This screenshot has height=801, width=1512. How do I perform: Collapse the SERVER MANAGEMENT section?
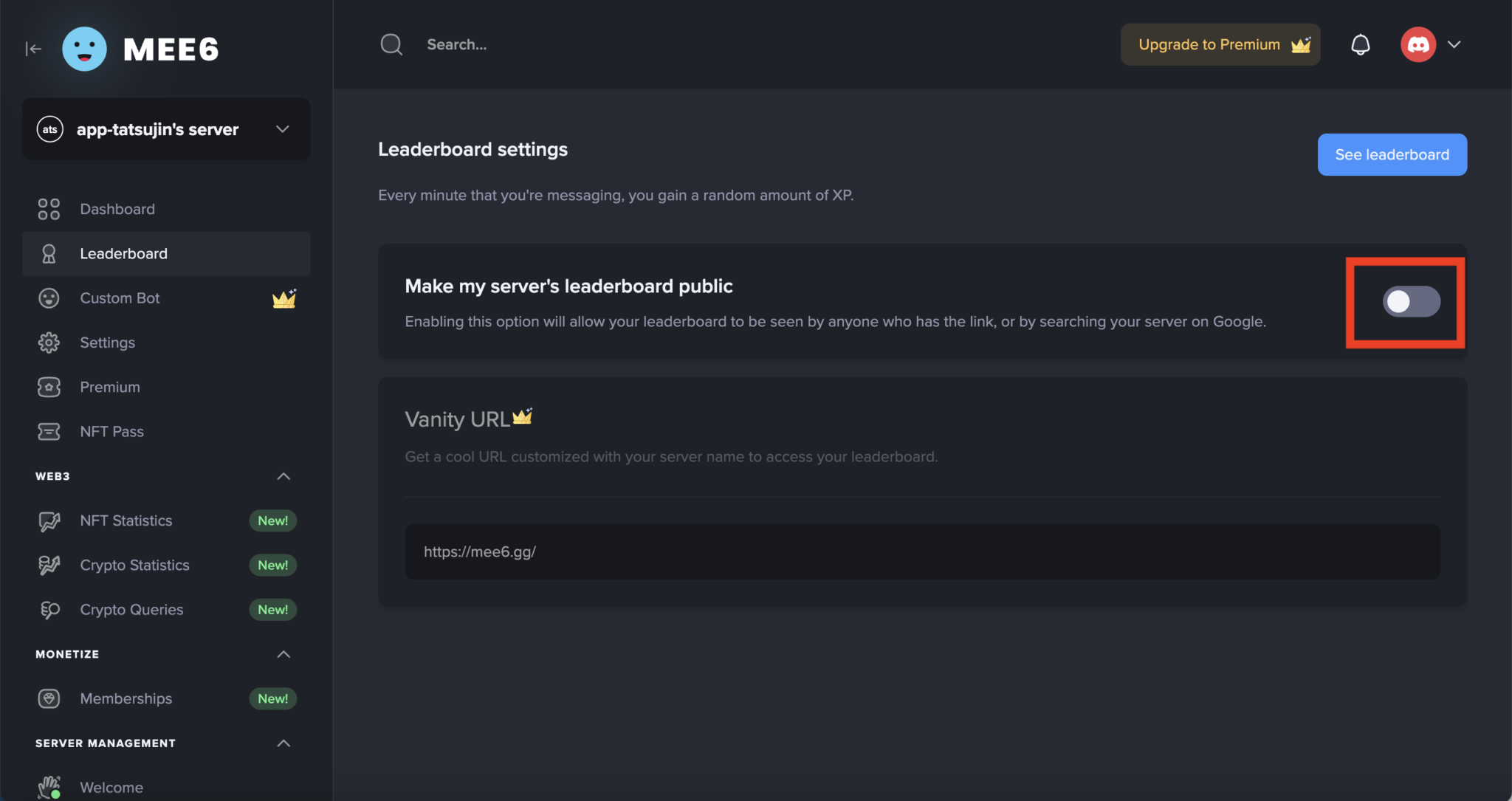coord(283,743)
